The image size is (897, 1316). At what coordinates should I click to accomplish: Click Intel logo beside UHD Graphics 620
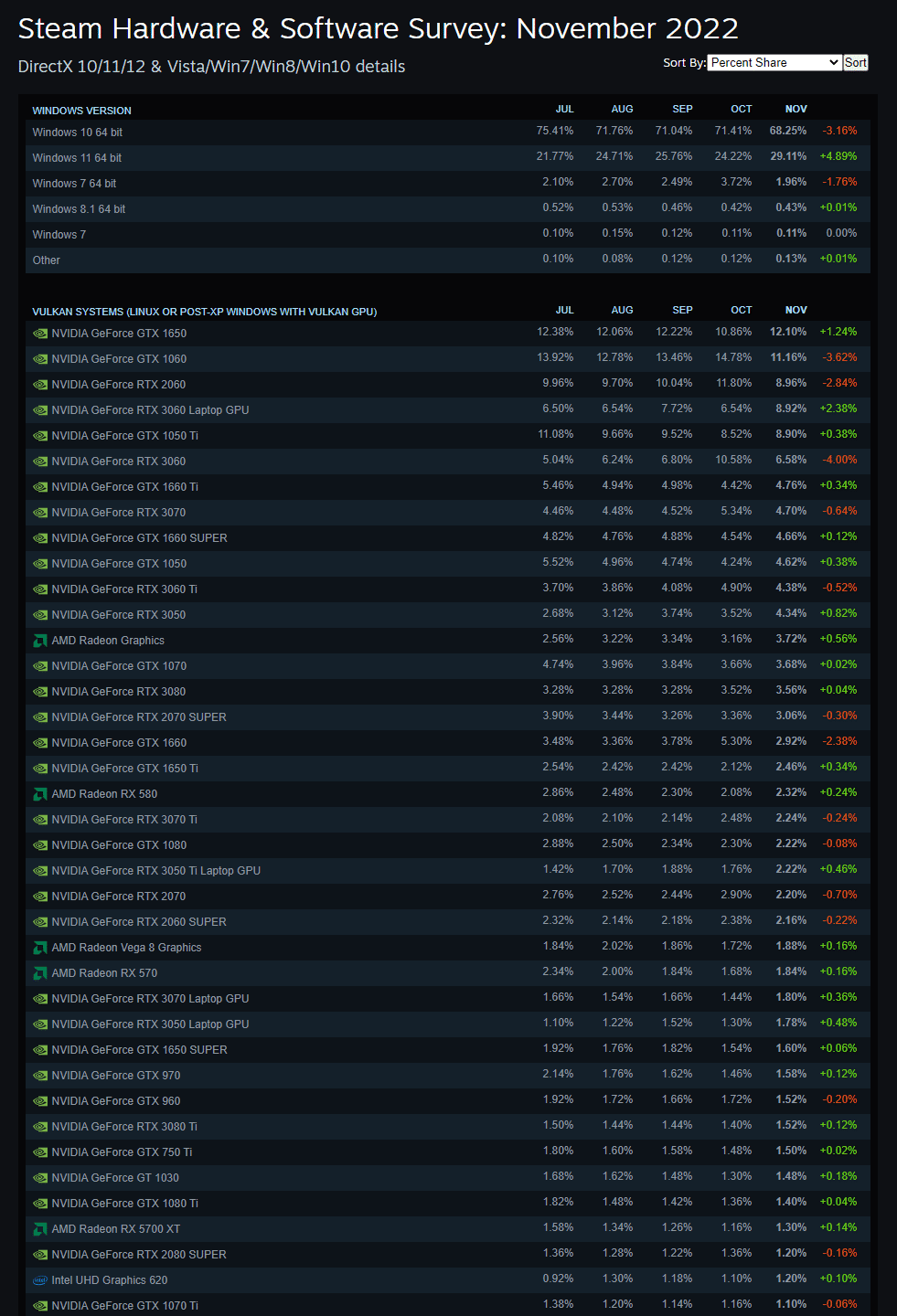40,1280
